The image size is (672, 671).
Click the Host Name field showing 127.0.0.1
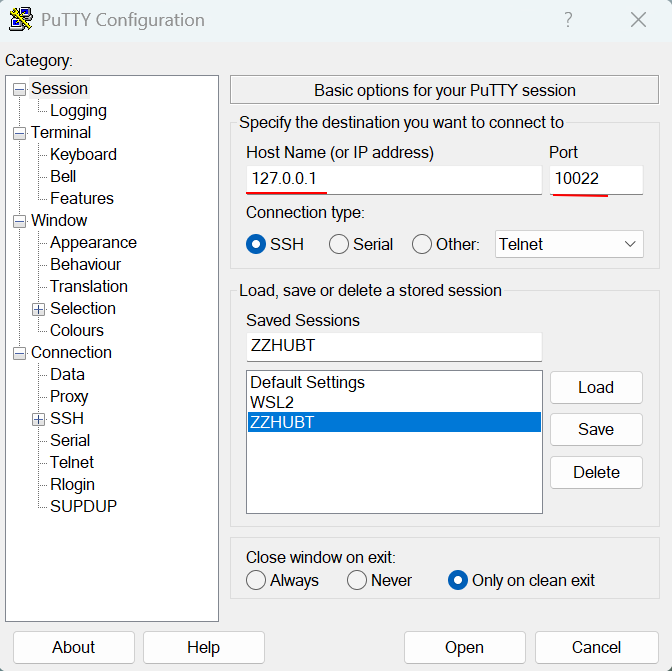click(x=394, y=180)
